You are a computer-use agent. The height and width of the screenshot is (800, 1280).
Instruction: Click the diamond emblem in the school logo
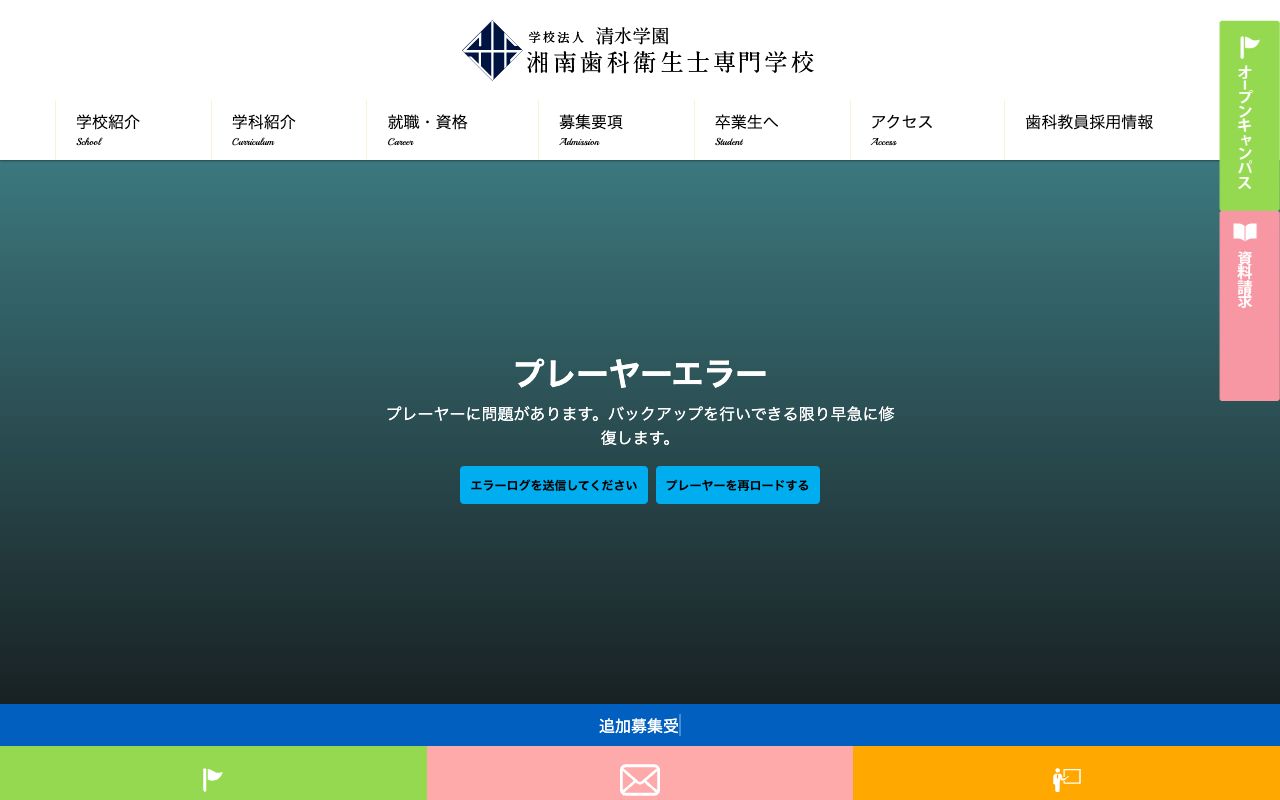tap(492, 51)
